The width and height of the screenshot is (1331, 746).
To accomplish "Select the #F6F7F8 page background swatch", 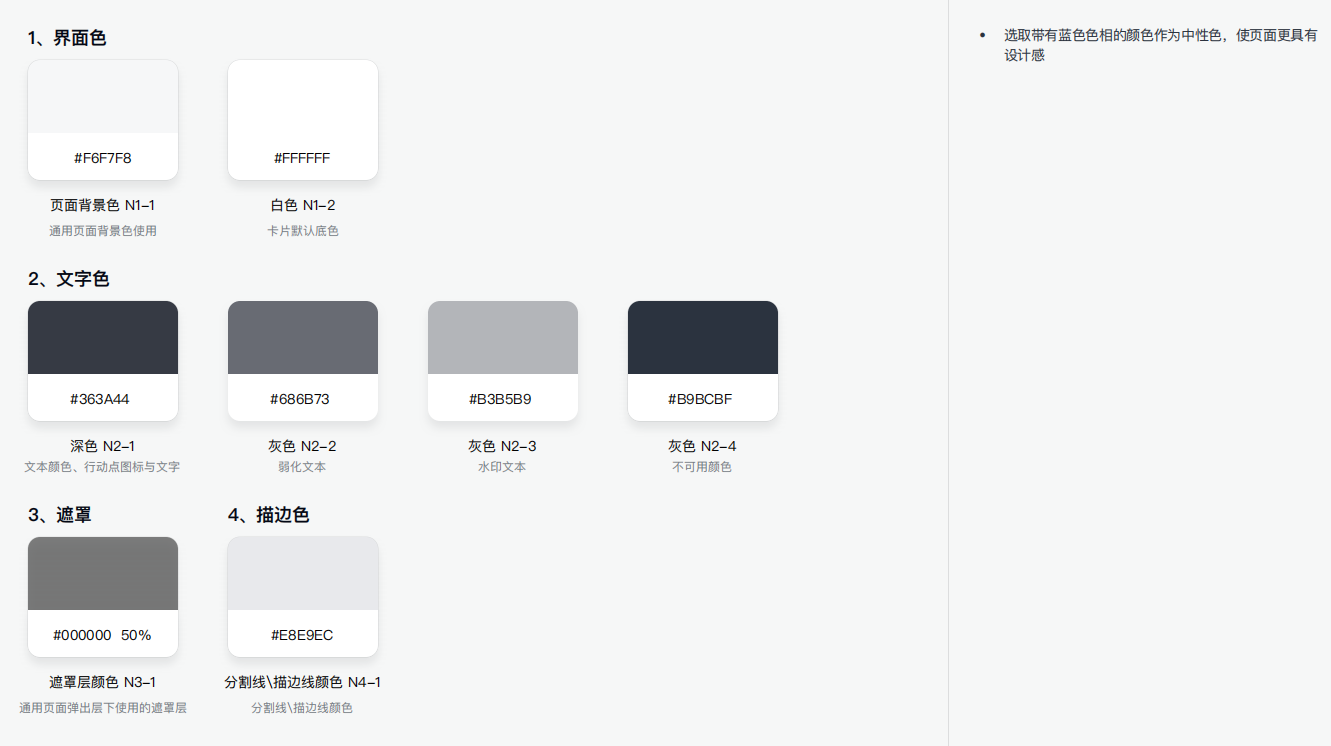I will pos(103,120).
